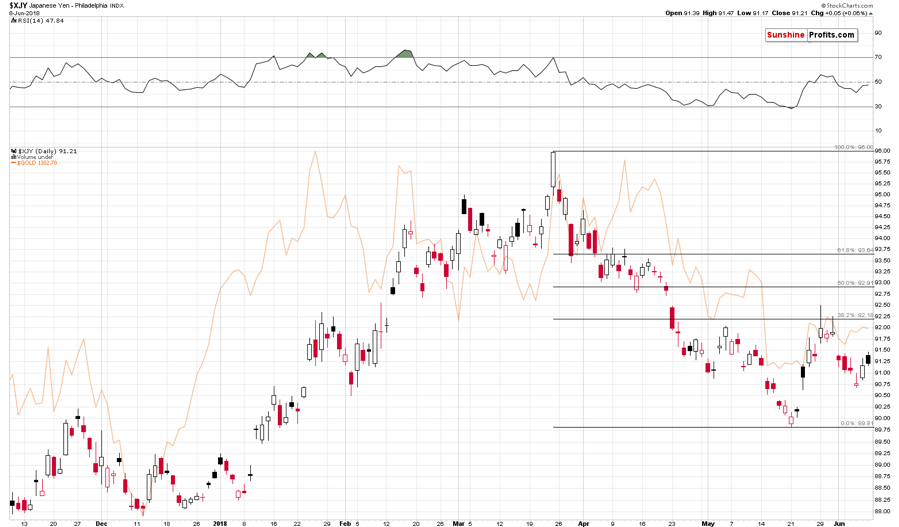The width and height of the screenshot is (899, 527).
Task: Click the 0.0%: 89.81 Fibonacci label
Action: pyautogui.click(x=857, y=423)
